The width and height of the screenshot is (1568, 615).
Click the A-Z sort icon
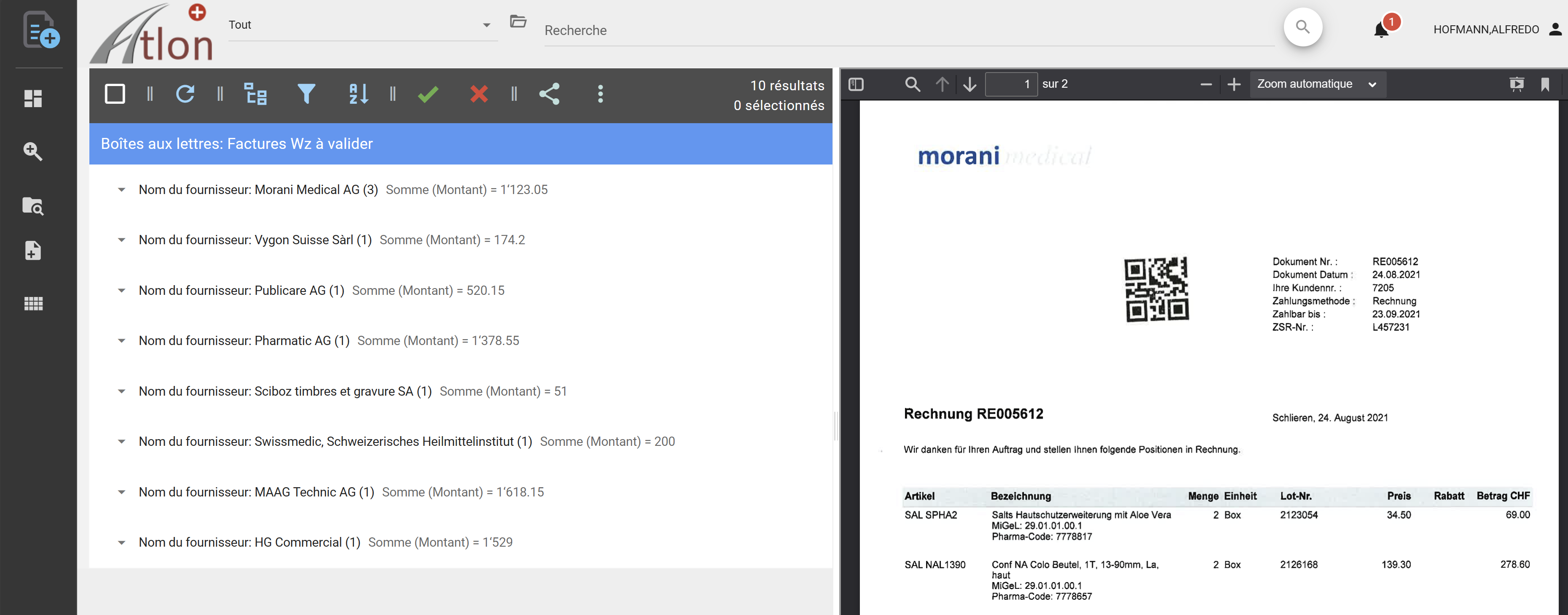coord(359,94)
